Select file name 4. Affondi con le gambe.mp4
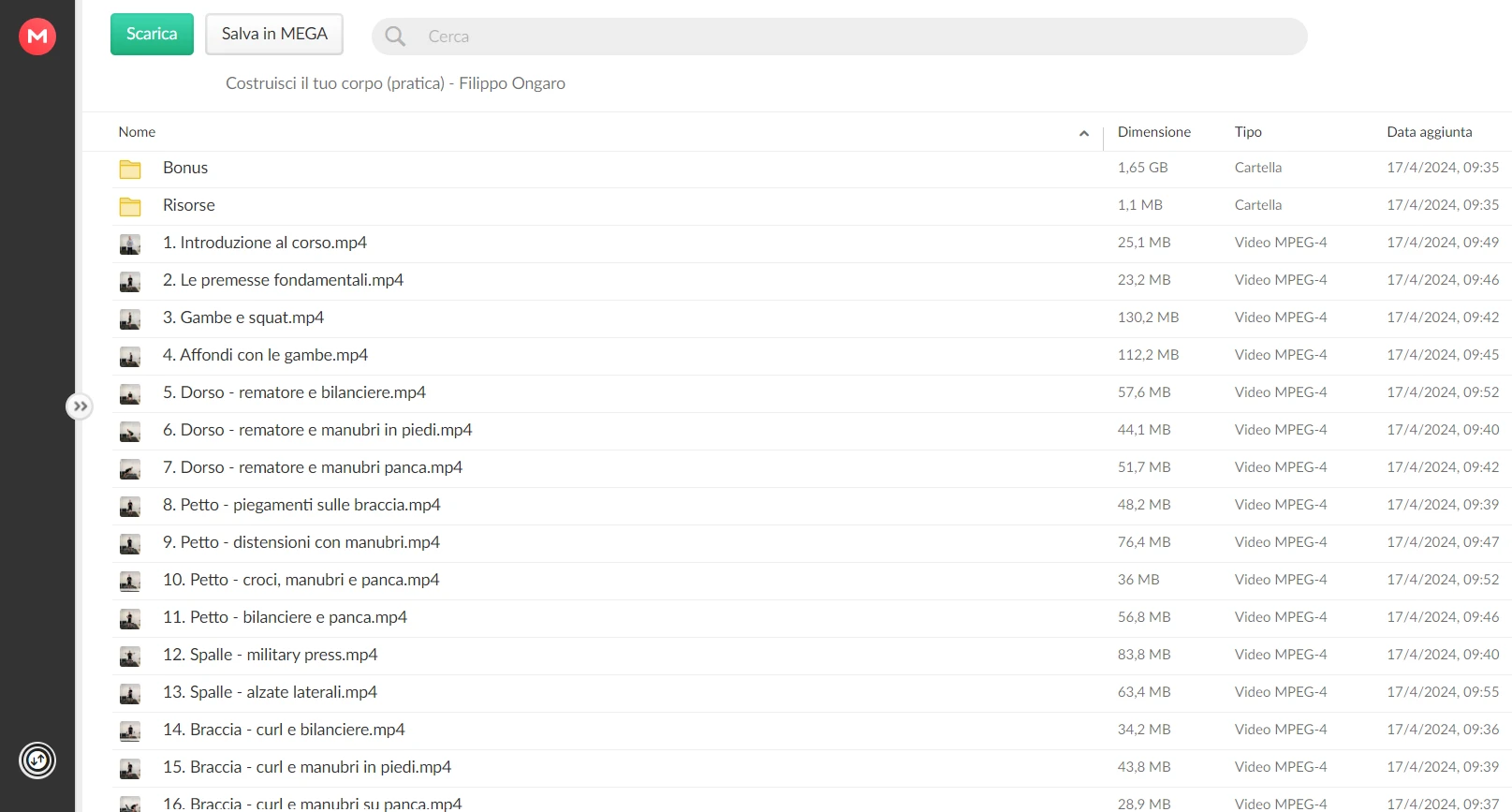Screen dimensions: 1512x812 click(265, 355)
